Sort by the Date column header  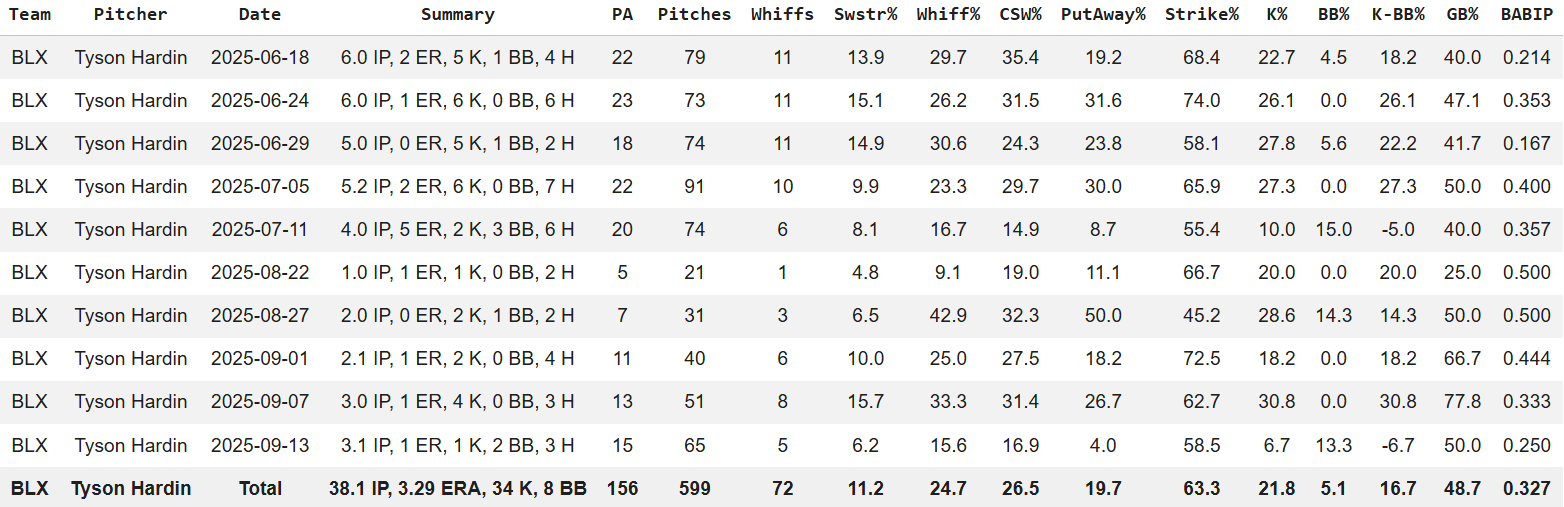coord(260,15)
